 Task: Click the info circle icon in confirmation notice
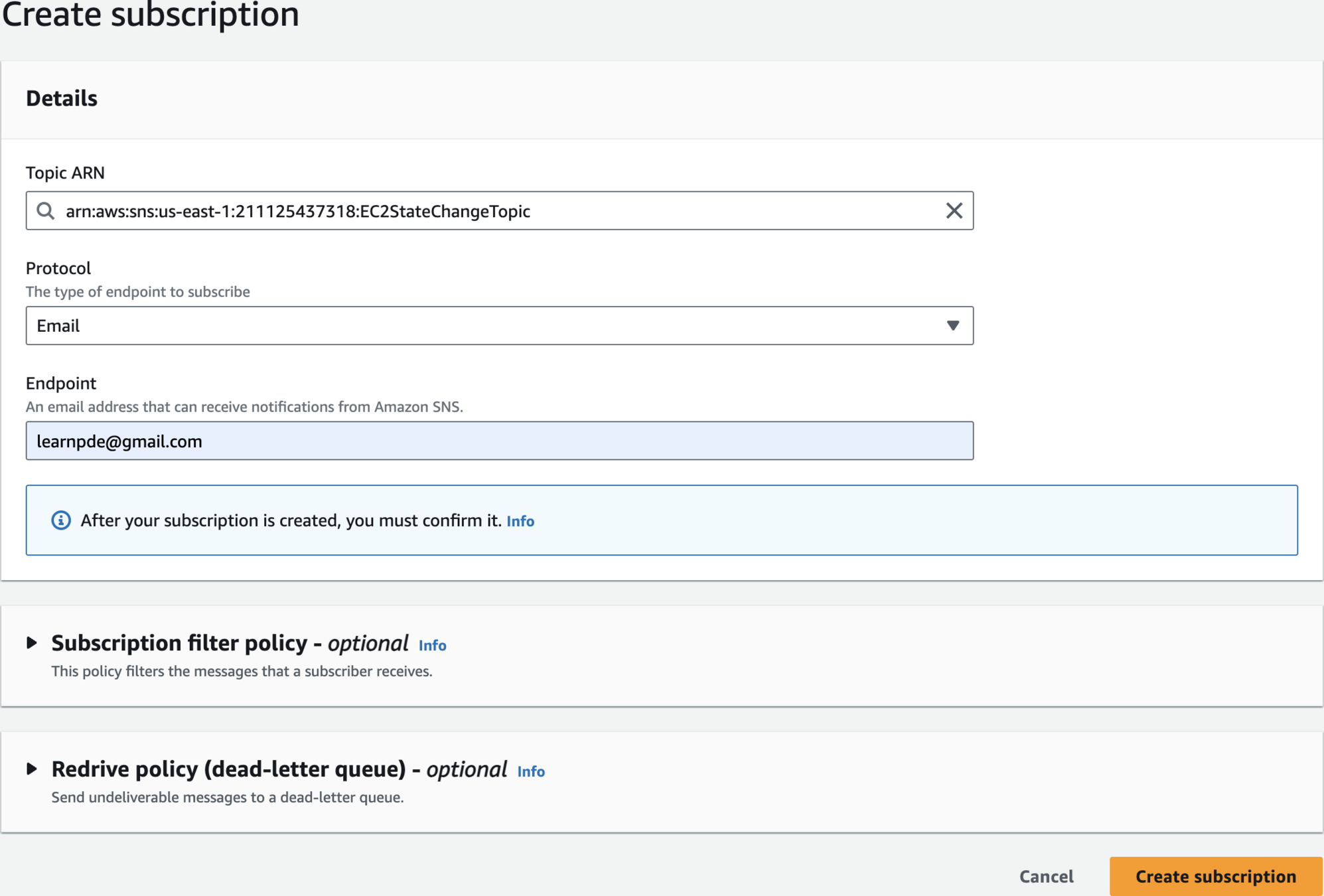tap(61, 520)
